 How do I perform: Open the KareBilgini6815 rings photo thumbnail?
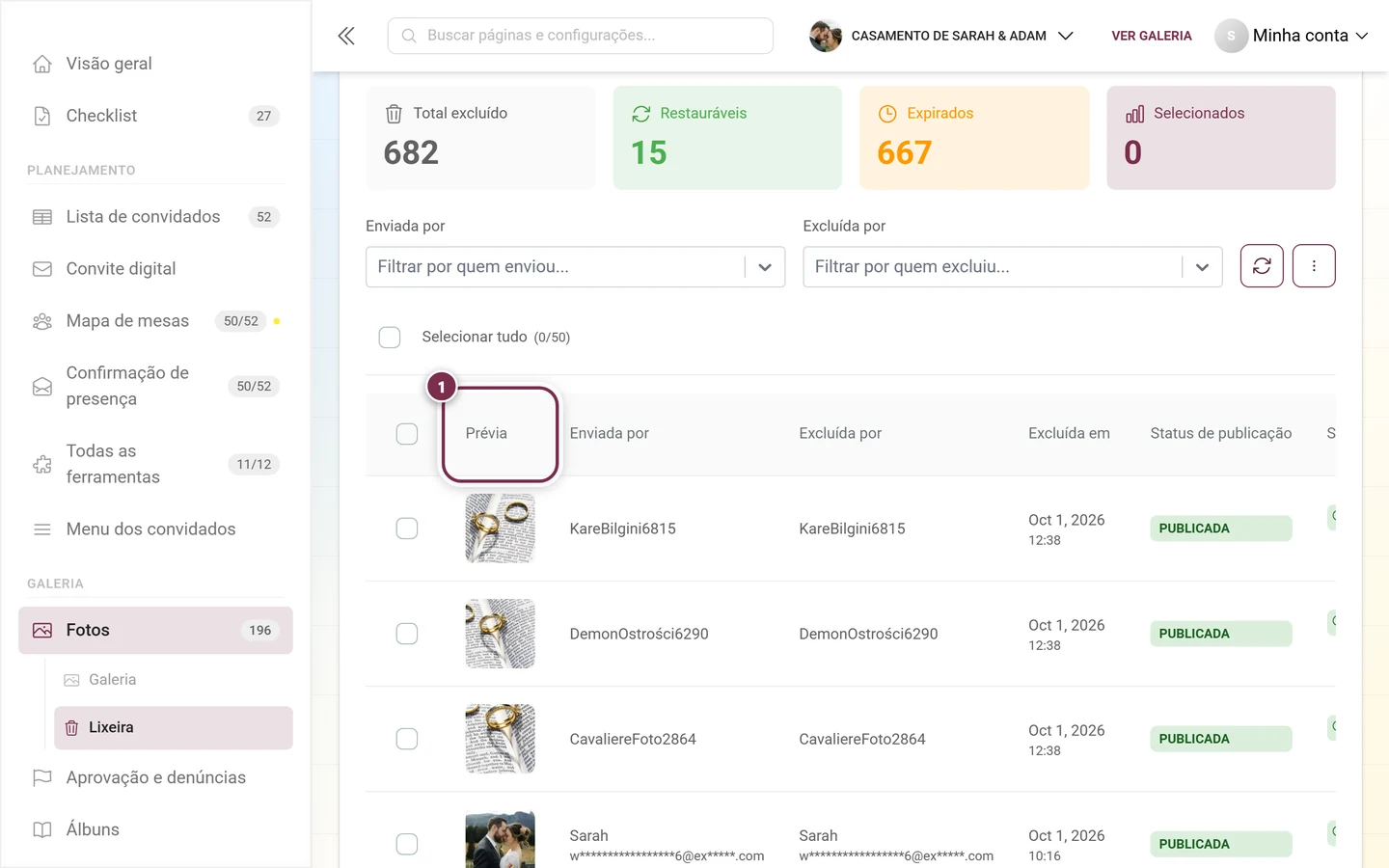[x=500, y=529]
